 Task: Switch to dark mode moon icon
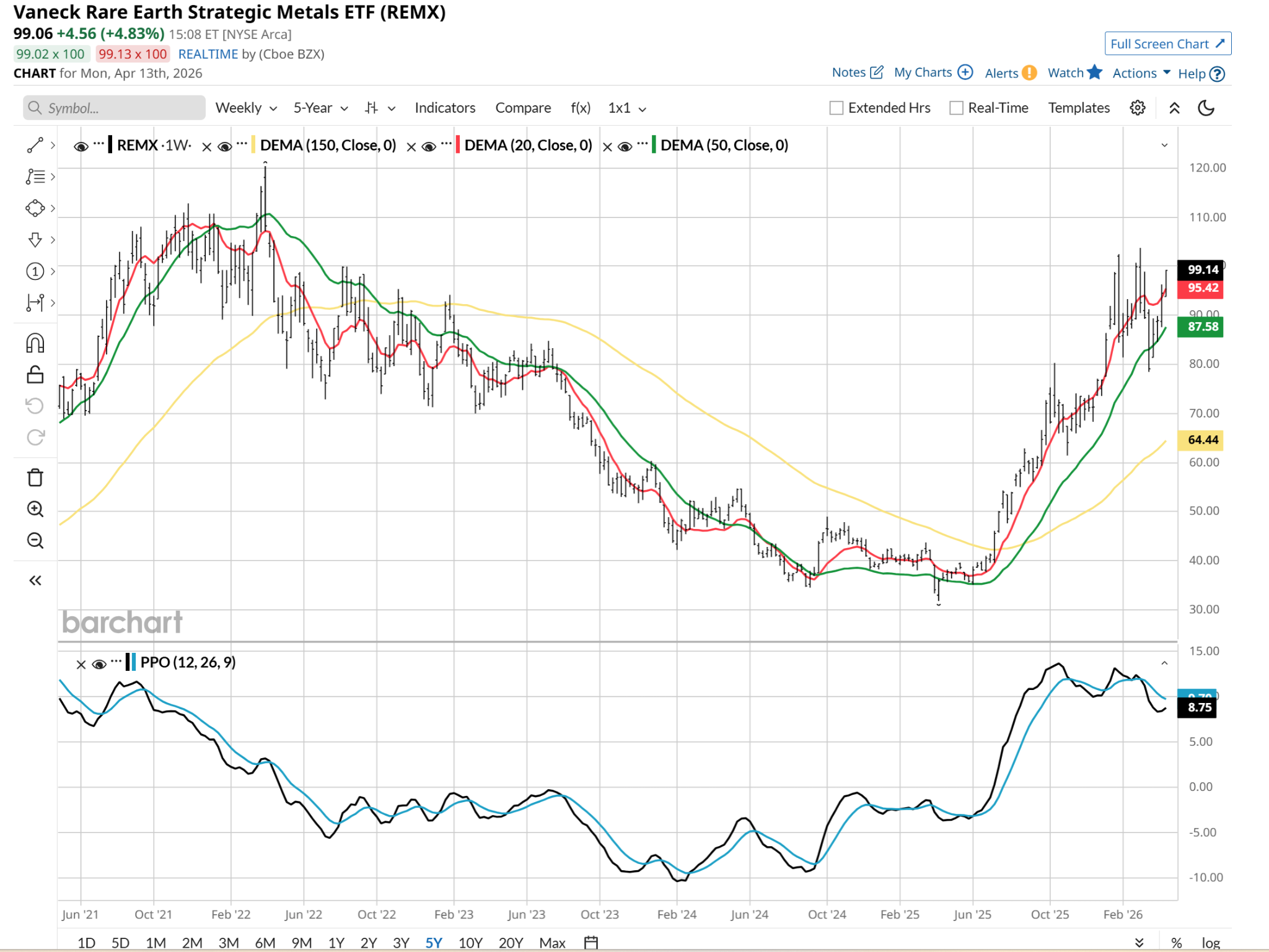pyautogui.click(x=1206, y=108)
